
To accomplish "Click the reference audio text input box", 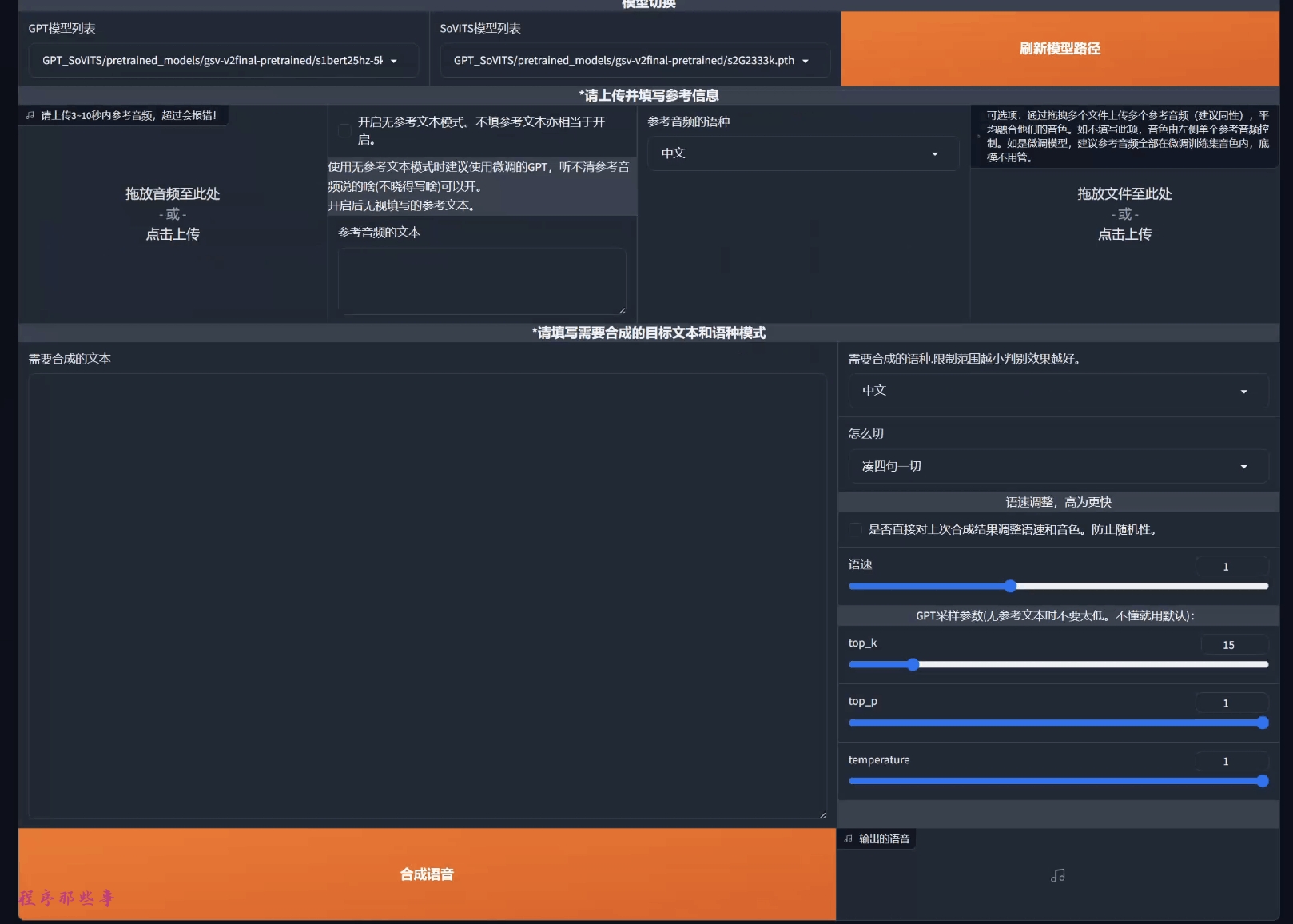I will (x=481, y=280).
